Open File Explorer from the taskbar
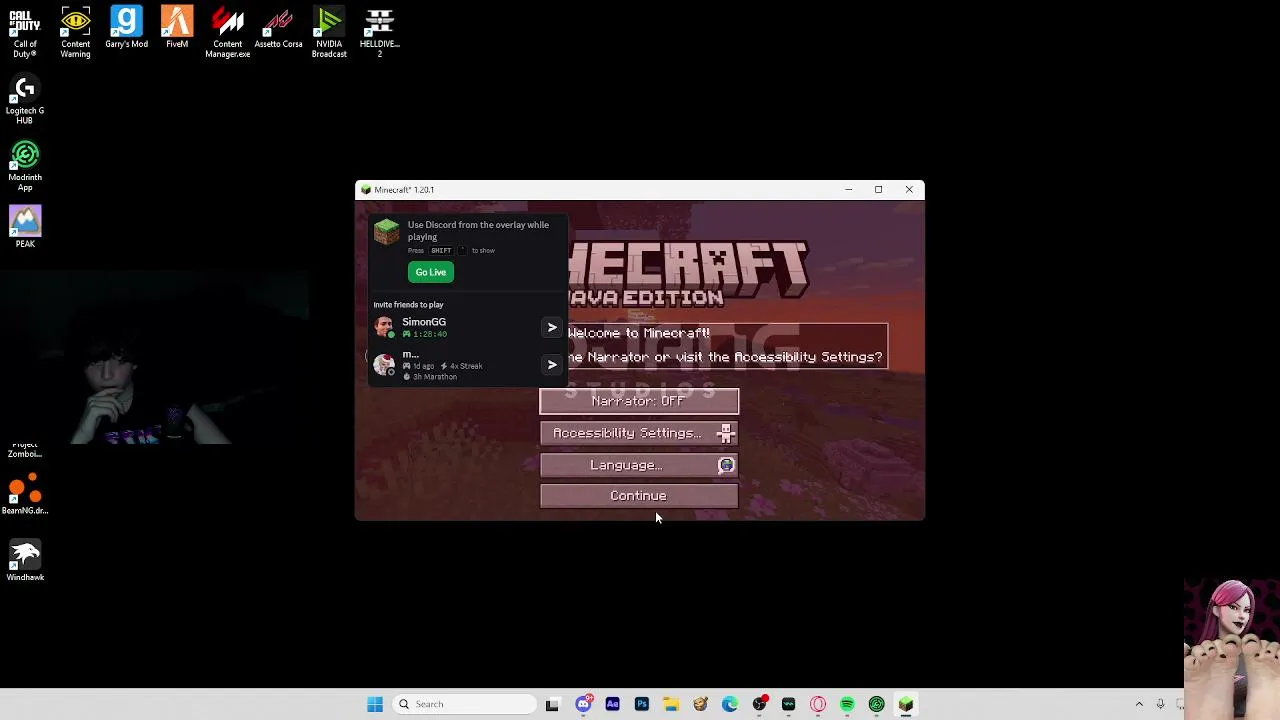1280x720 pixels. click(671, 704)
